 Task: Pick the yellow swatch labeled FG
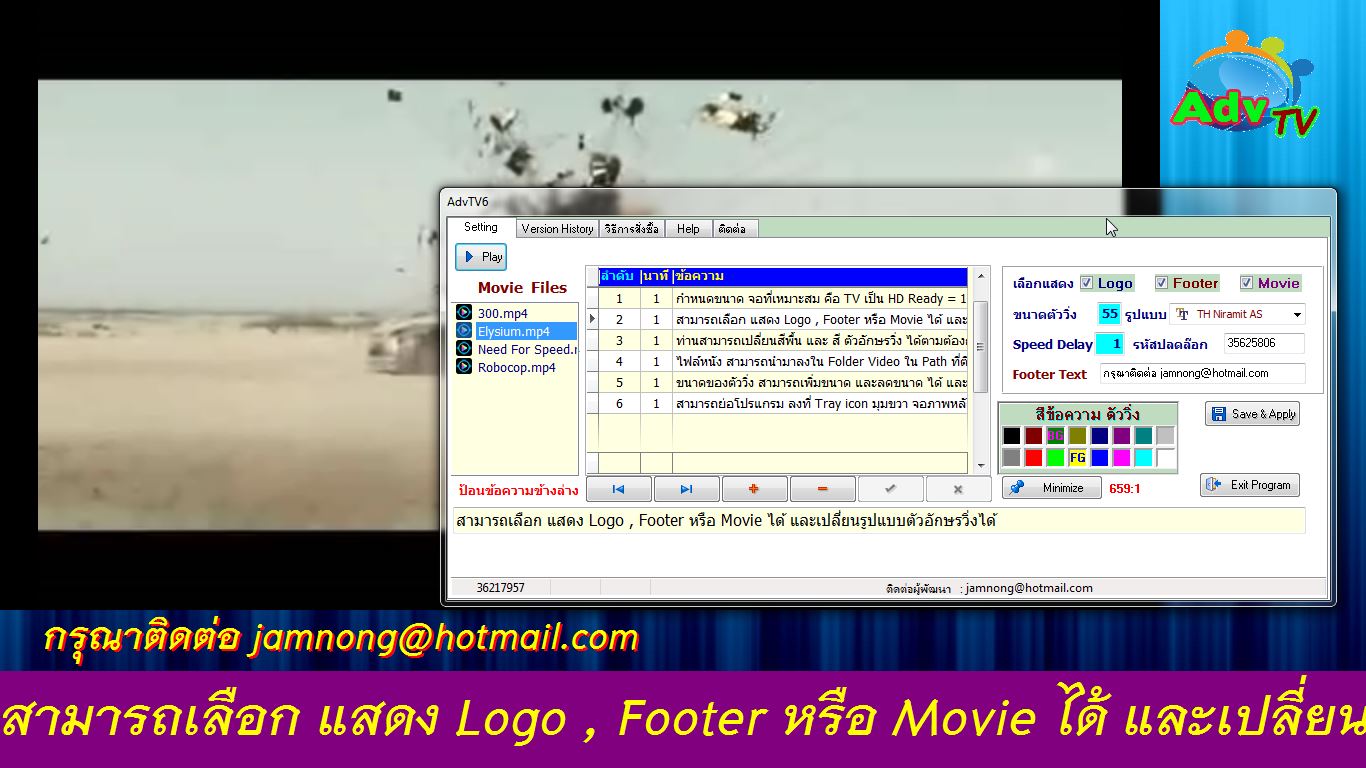click(x=1078, y=458)
